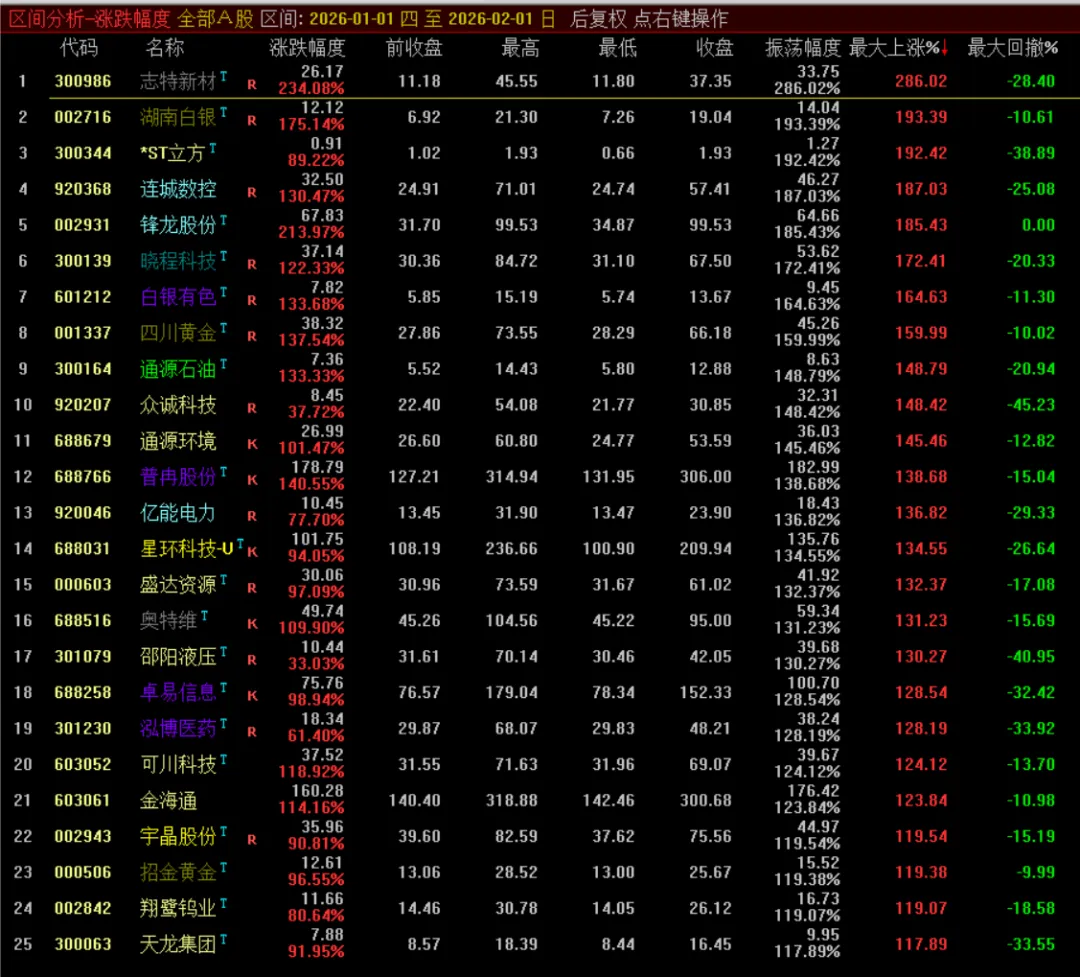
Task: Click the 306.00 closing price
Action: [705, 477]
